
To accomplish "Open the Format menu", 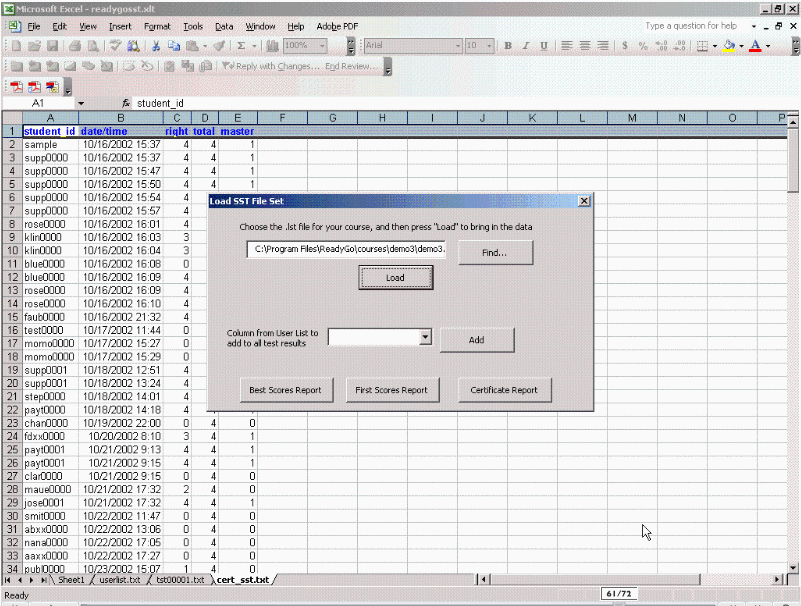I will (x=157, y=27).
